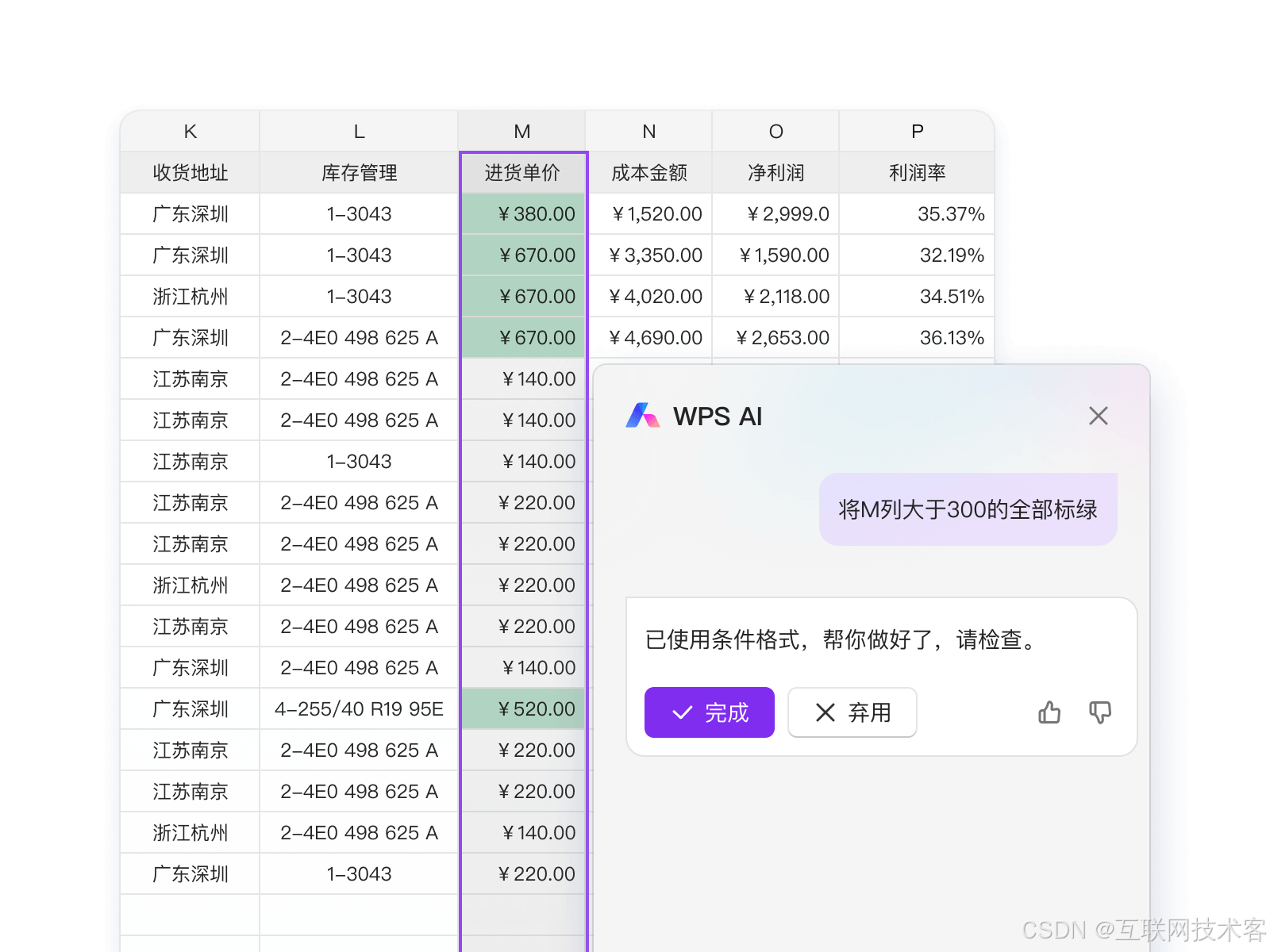The width and height of the screenshot is (1270, 952).
Task: Select cell ¥4,690.00 in cost column
Action: [x=650, y=338]
